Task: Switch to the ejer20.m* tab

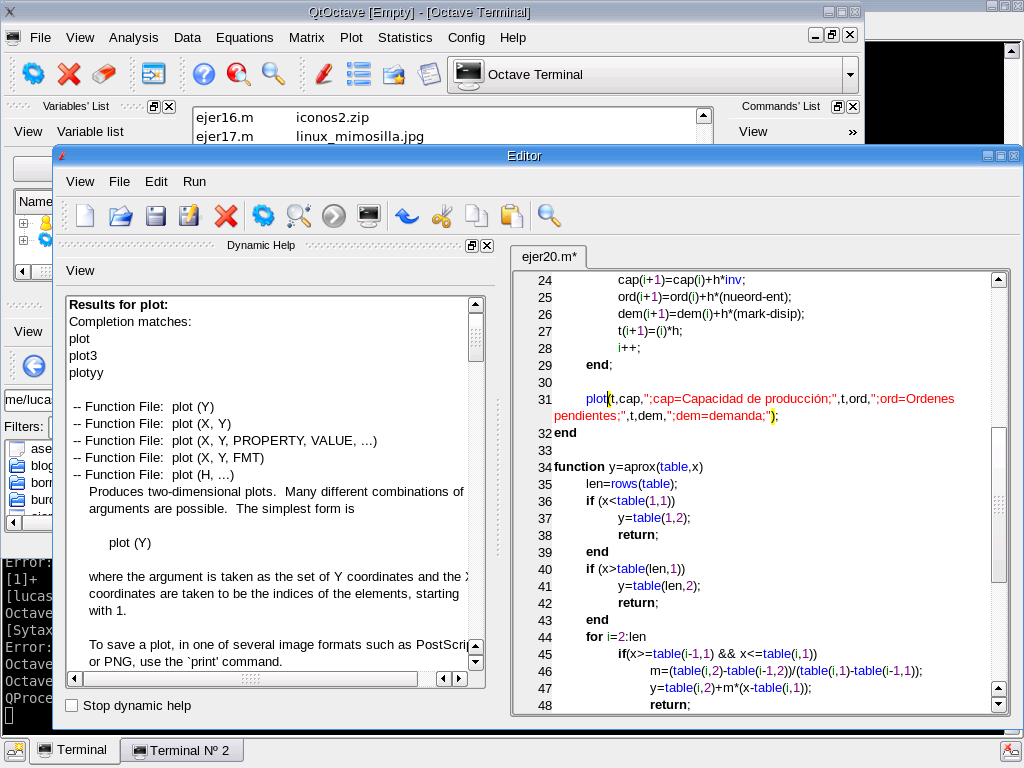Action: coord(549,257)
